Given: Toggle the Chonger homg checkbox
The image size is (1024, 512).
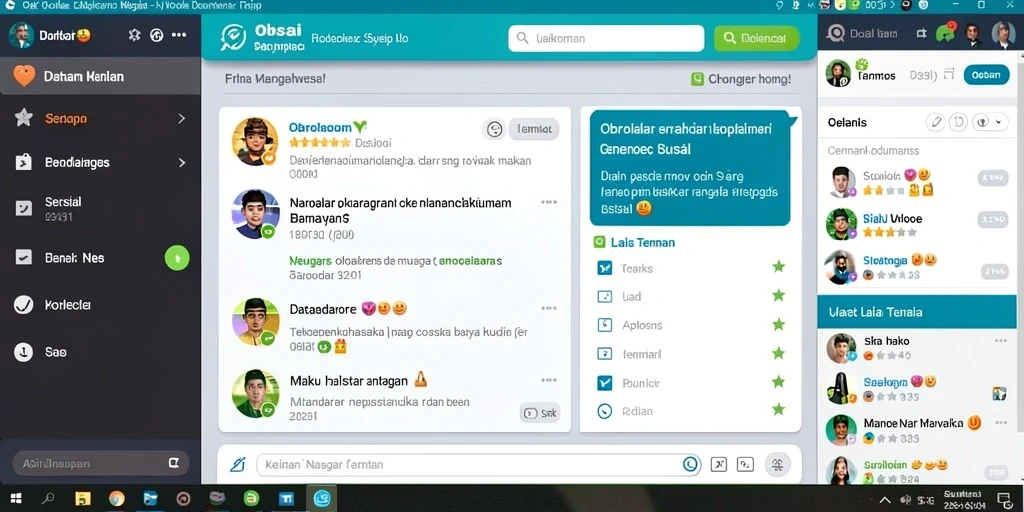Looking at the screenshot, I should click(x=697, y=79).
